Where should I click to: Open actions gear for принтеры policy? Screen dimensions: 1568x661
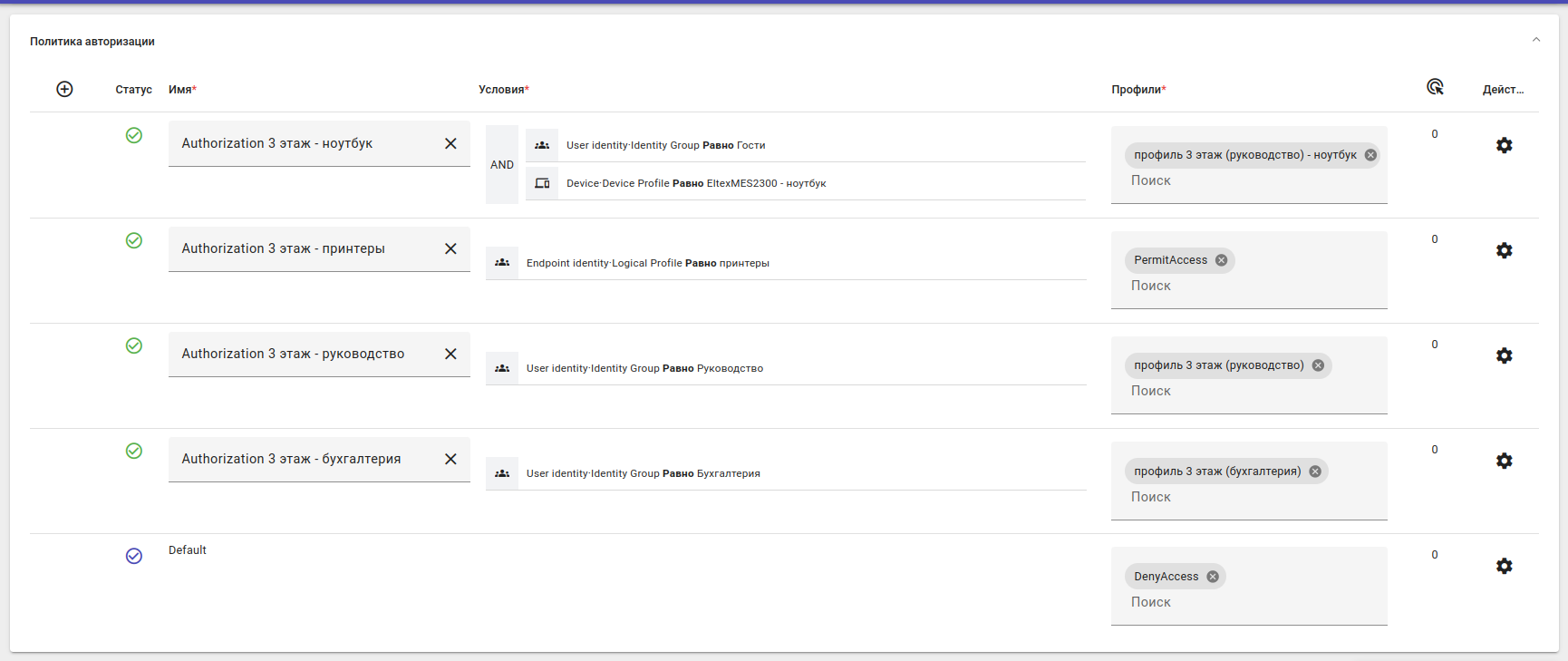(1504, 250)
